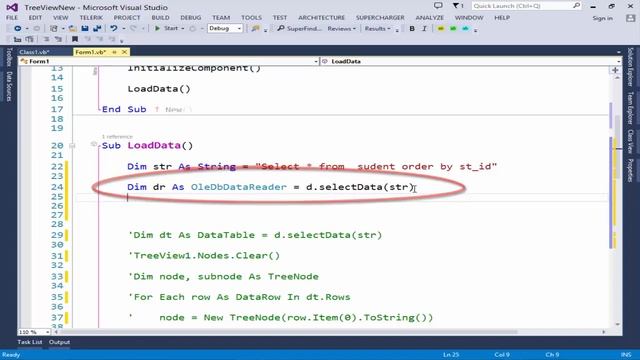This screenshot has width=640, height=360.
Task: Click the Open File folder icon
Action: (x=73, y=29)
